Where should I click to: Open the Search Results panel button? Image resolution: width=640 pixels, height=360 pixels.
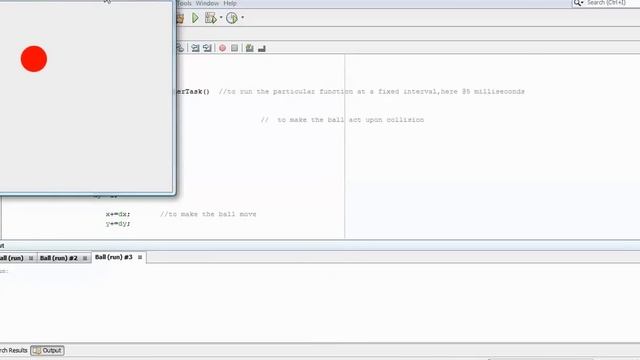point(13,350)
